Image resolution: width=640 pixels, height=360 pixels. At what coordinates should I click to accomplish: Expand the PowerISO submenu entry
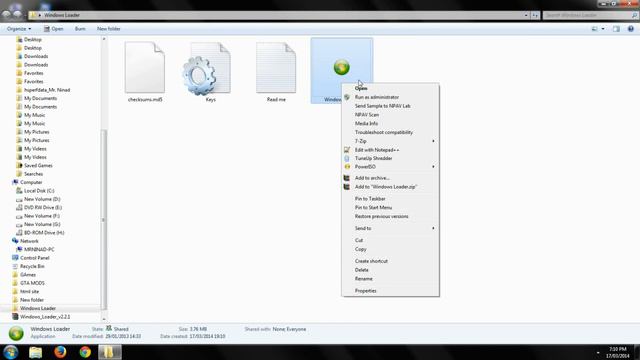pos(390,167)
